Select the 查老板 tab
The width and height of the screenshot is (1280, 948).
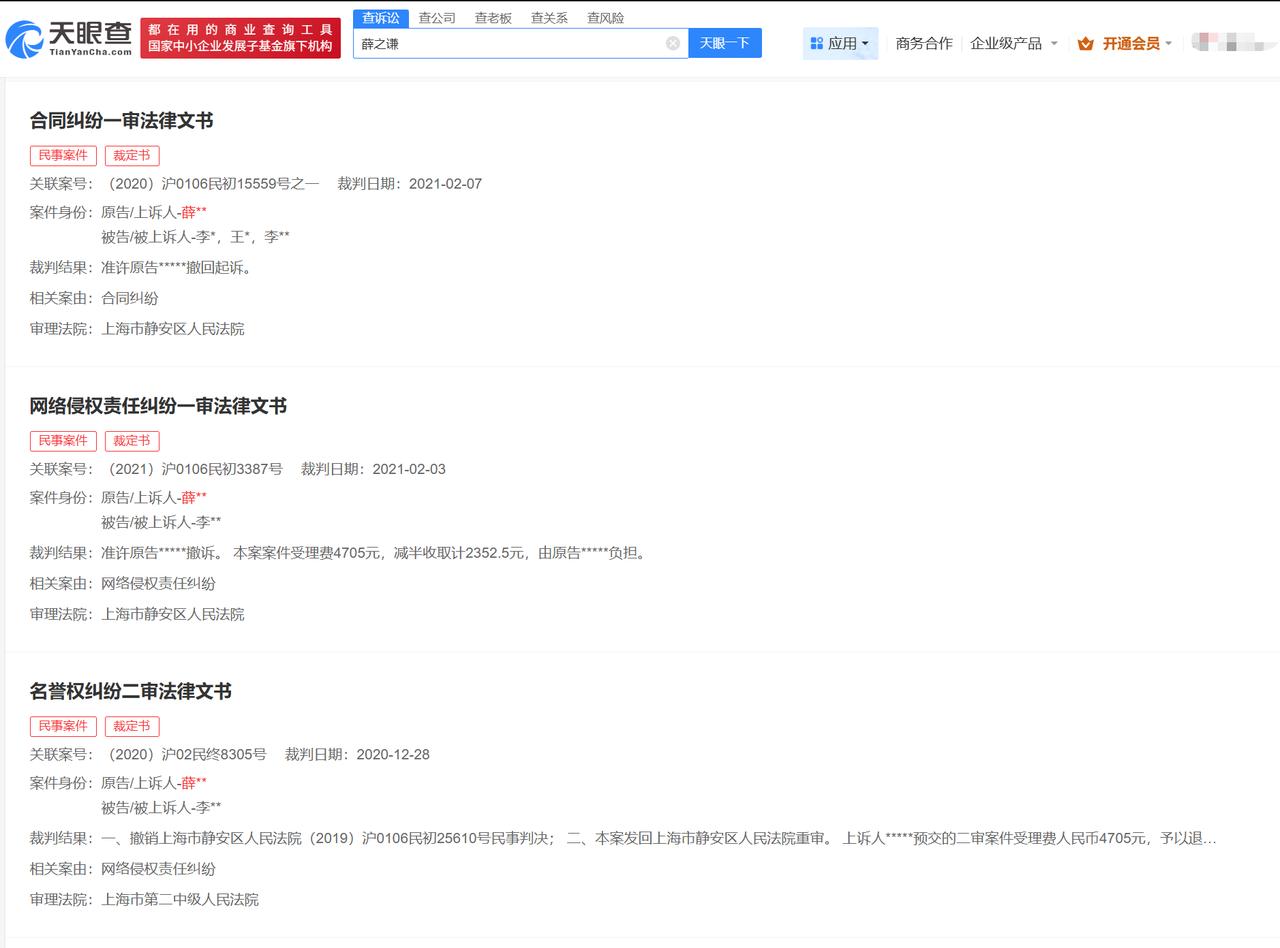pos(492,17)
